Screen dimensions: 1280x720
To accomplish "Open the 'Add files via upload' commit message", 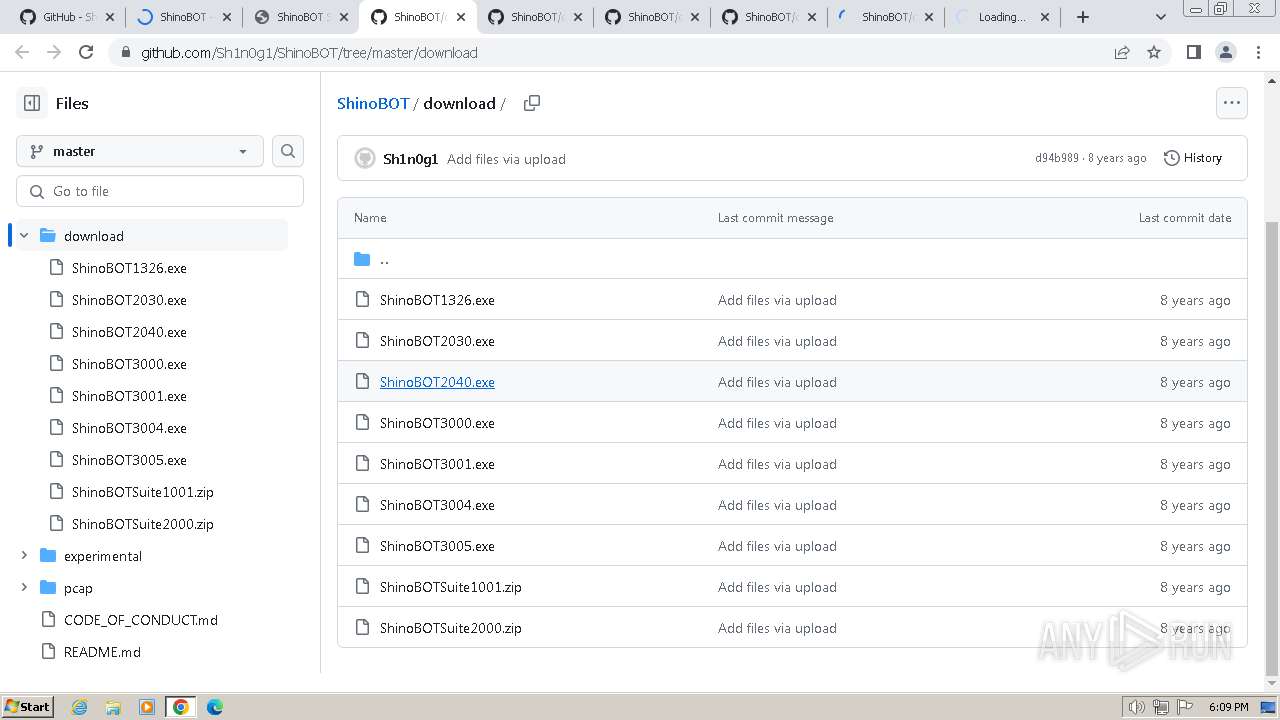I will click(506, 159).
